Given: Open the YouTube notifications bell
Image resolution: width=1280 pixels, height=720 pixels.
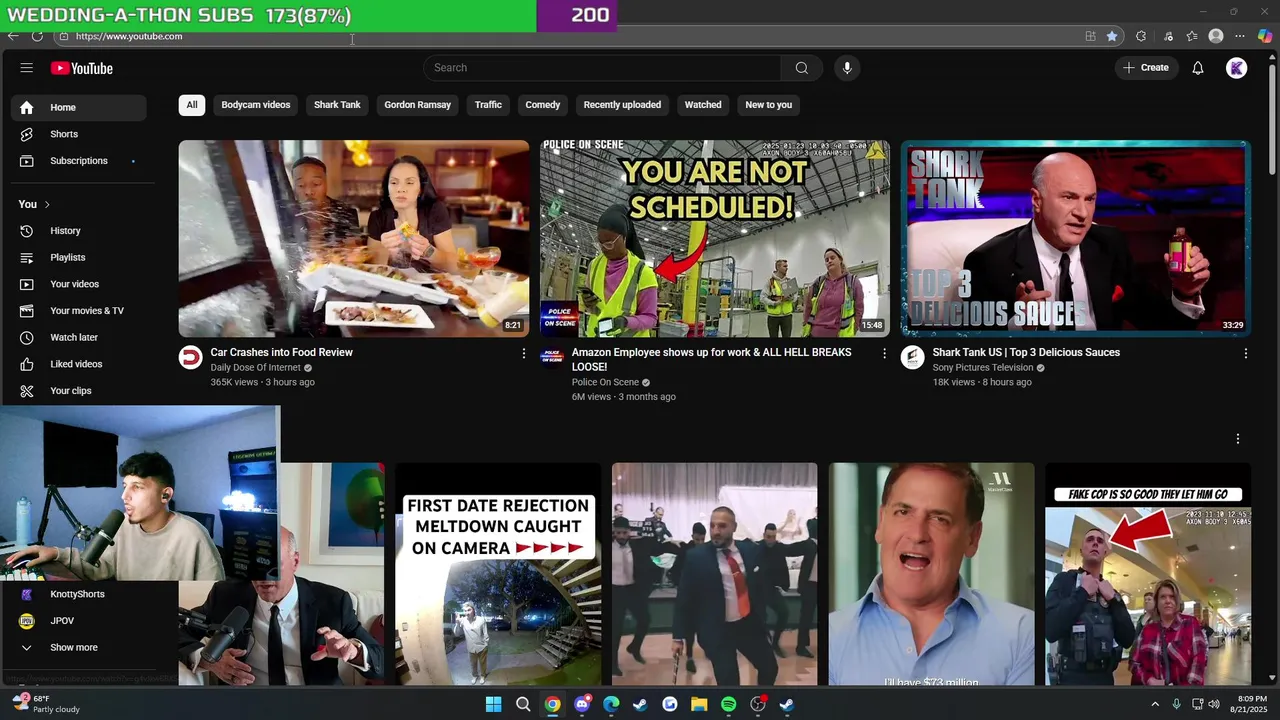Looking at the screenshot, I should point(1198,68).
